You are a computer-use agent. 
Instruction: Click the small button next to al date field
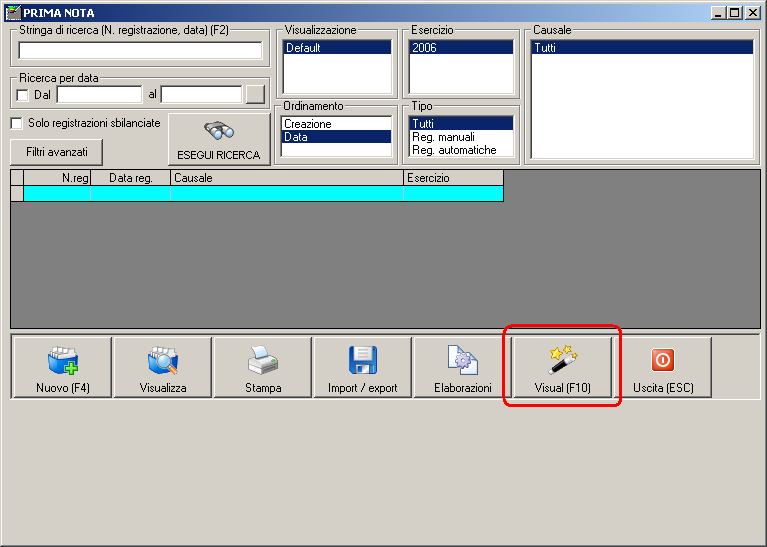tap(255, 94)
